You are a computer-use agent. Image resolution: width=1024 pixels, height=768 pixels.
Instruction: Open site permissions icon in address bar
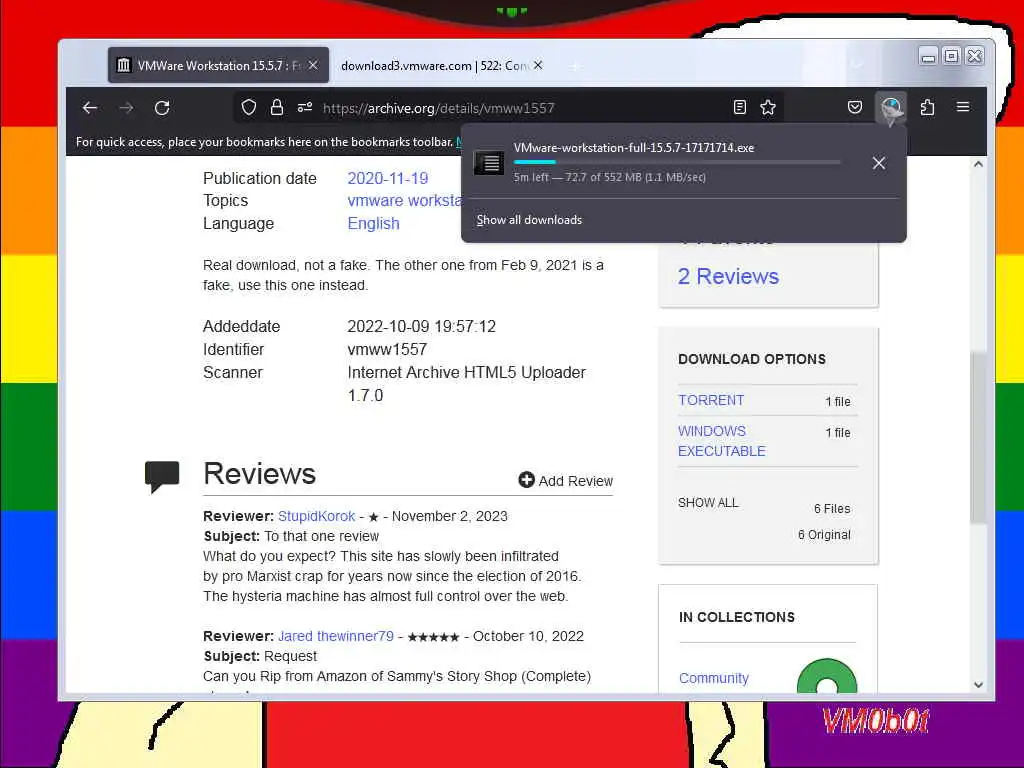tap(305, 107)
